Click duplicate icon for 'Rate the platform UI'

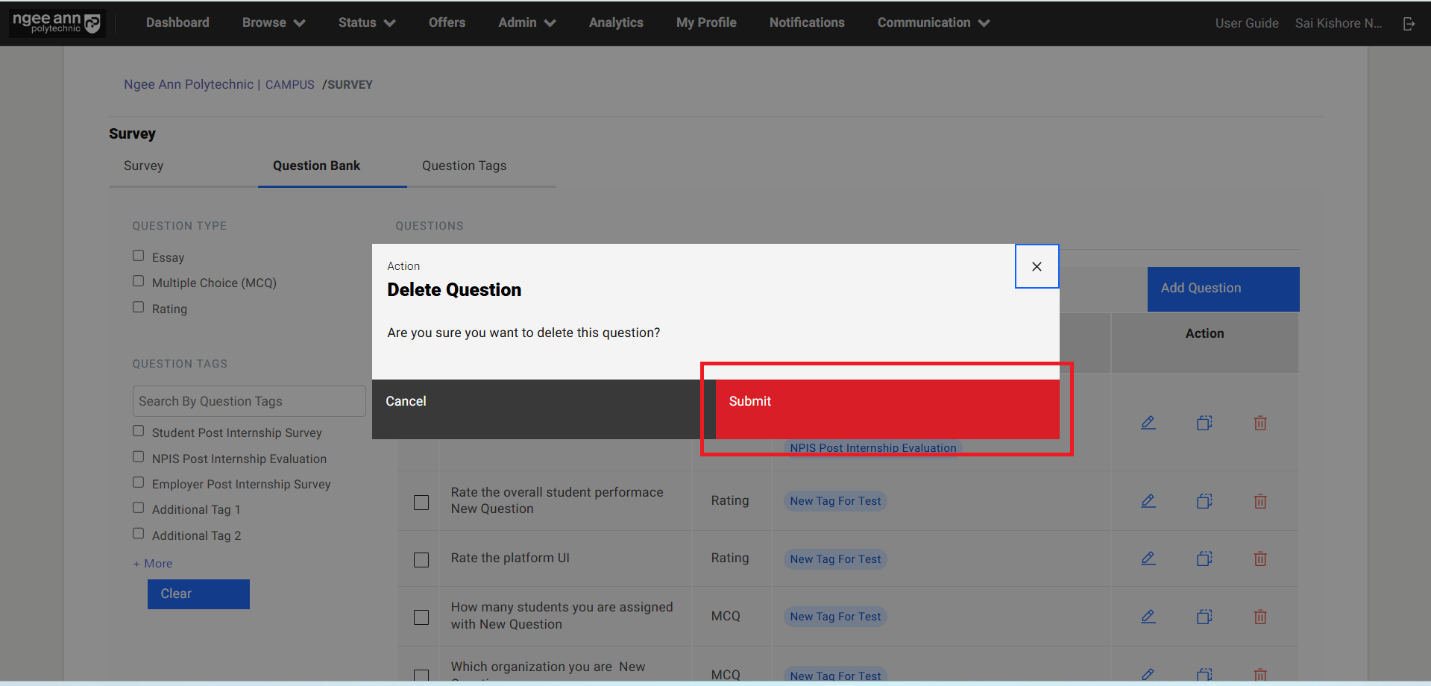[1204, 559]
